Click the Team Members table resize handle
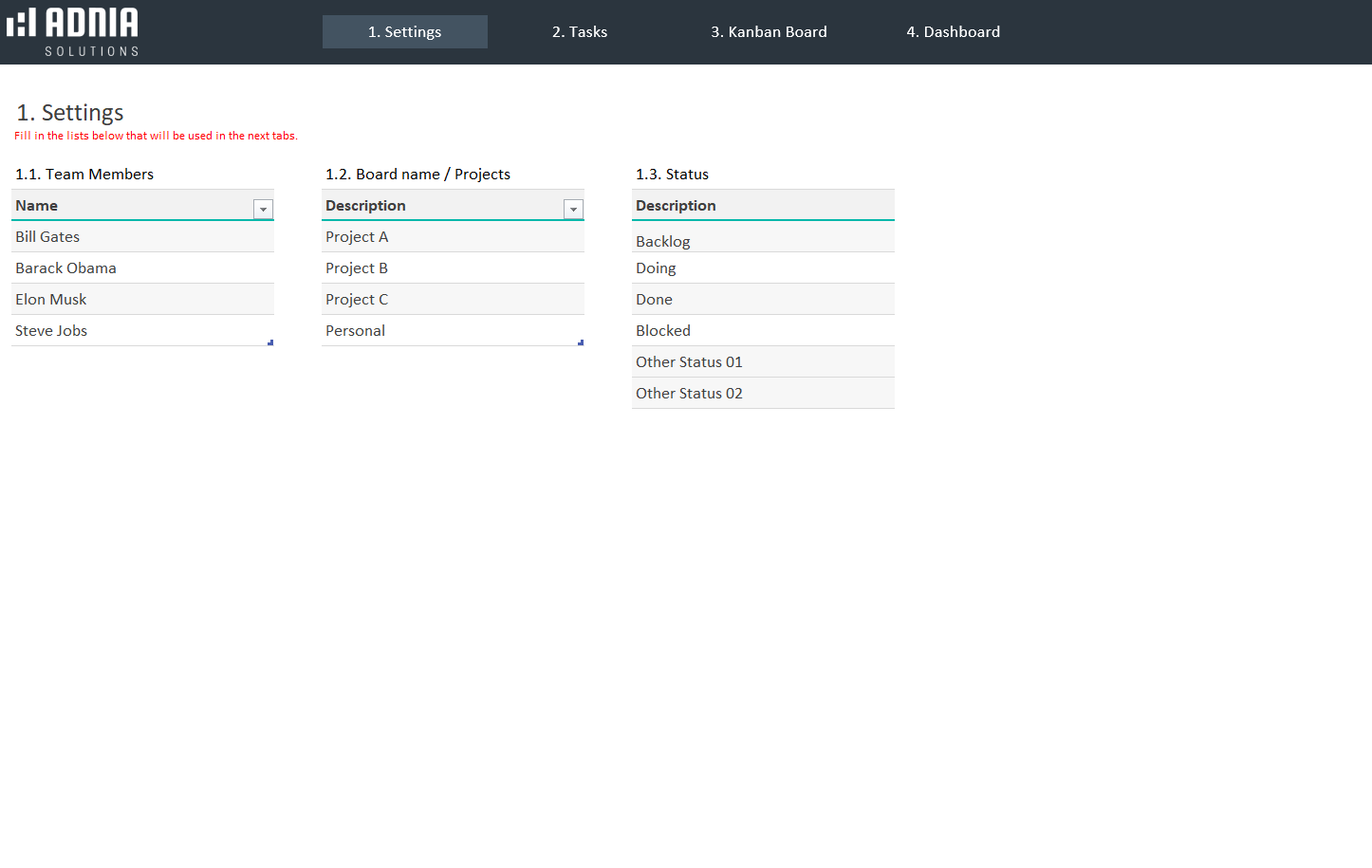This screenshot has height=868, width=1372. pos(270,342)
